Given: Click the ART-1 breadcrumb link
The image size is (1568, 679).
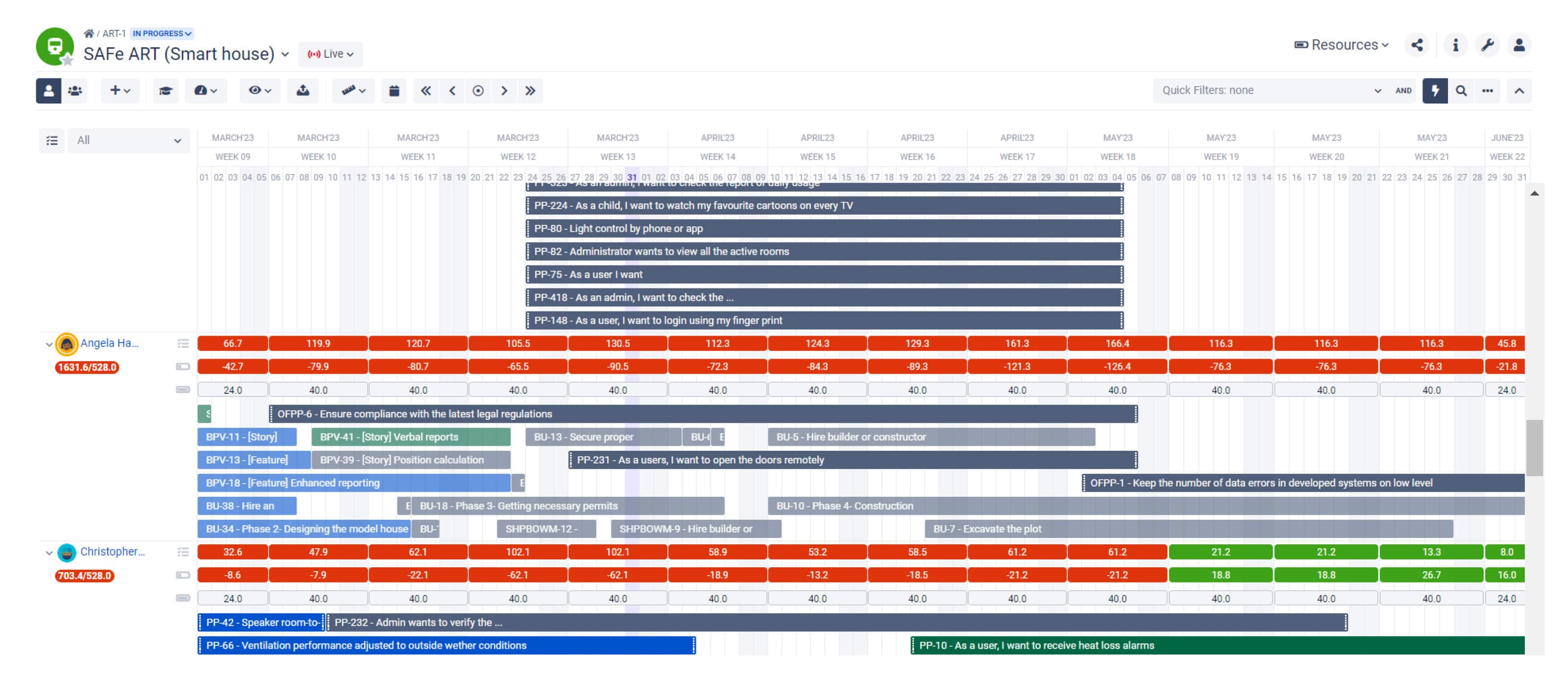Looking at the screenshot, I should click(x=114, y=33).
